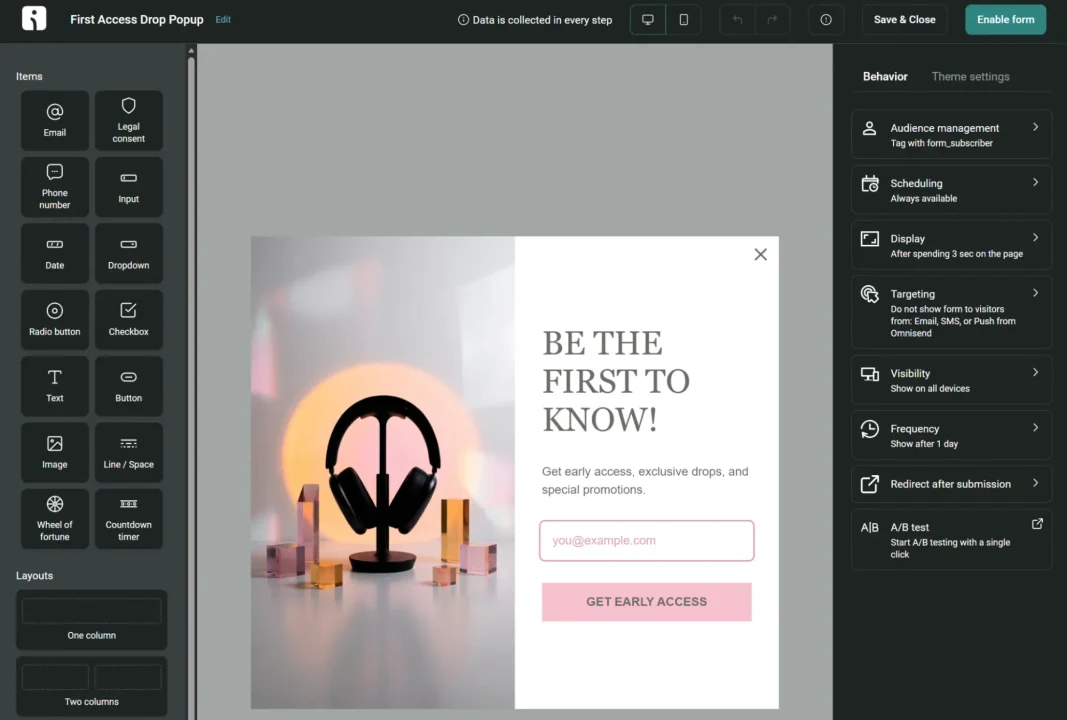This screenshot has width=1067, height=720.
Task: Add a Line / Space item
Action: (129, 453)
